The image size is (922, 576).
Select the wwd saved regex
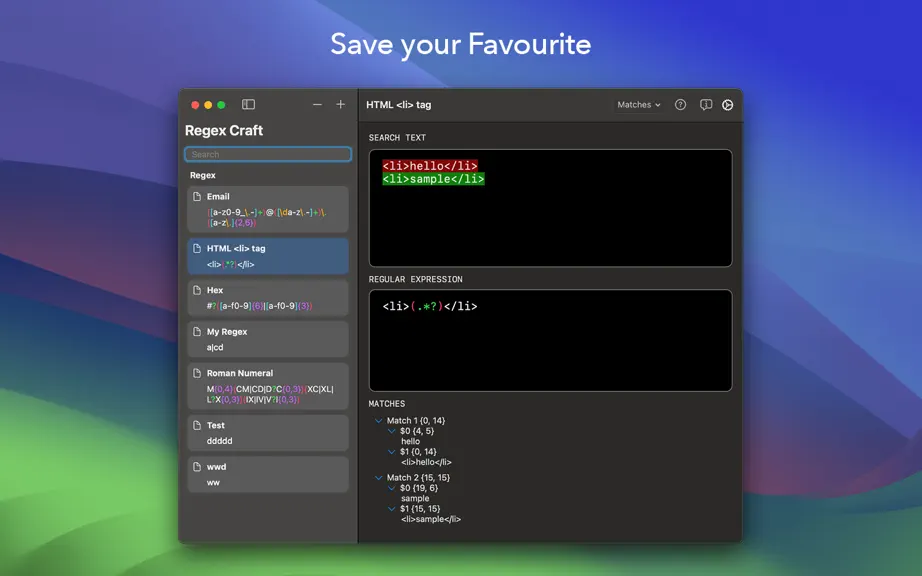point(268,474)
